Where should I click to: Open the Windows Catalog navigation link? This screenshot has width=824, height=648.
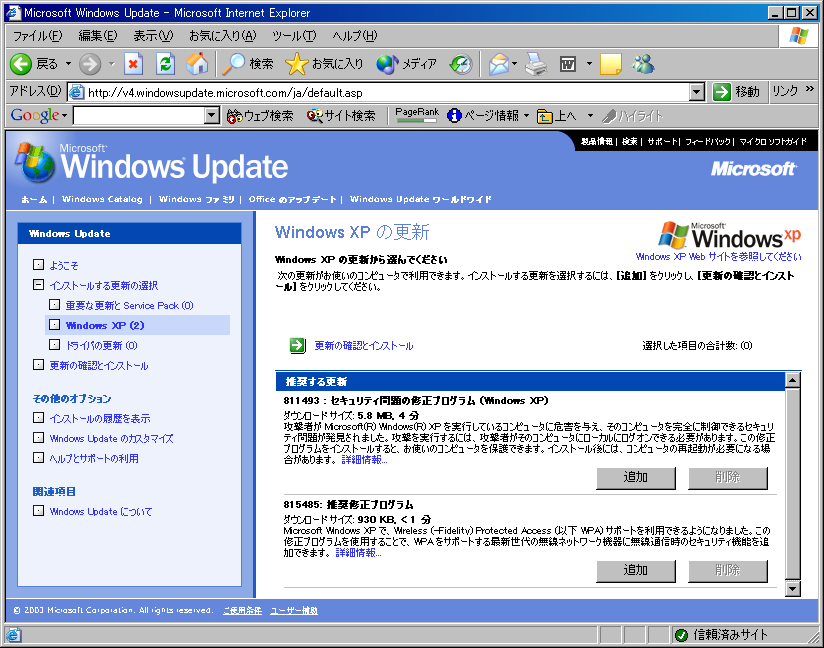click(x=102, y=199)
